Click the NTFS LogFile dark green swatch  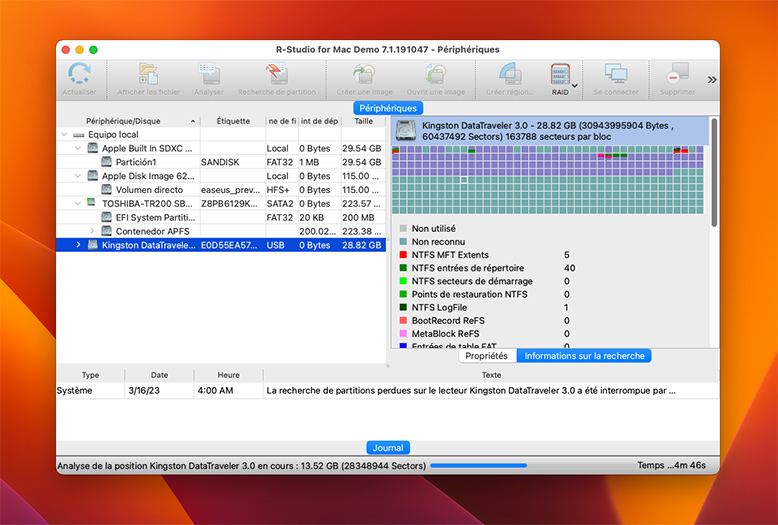click(x=403, y=307)
